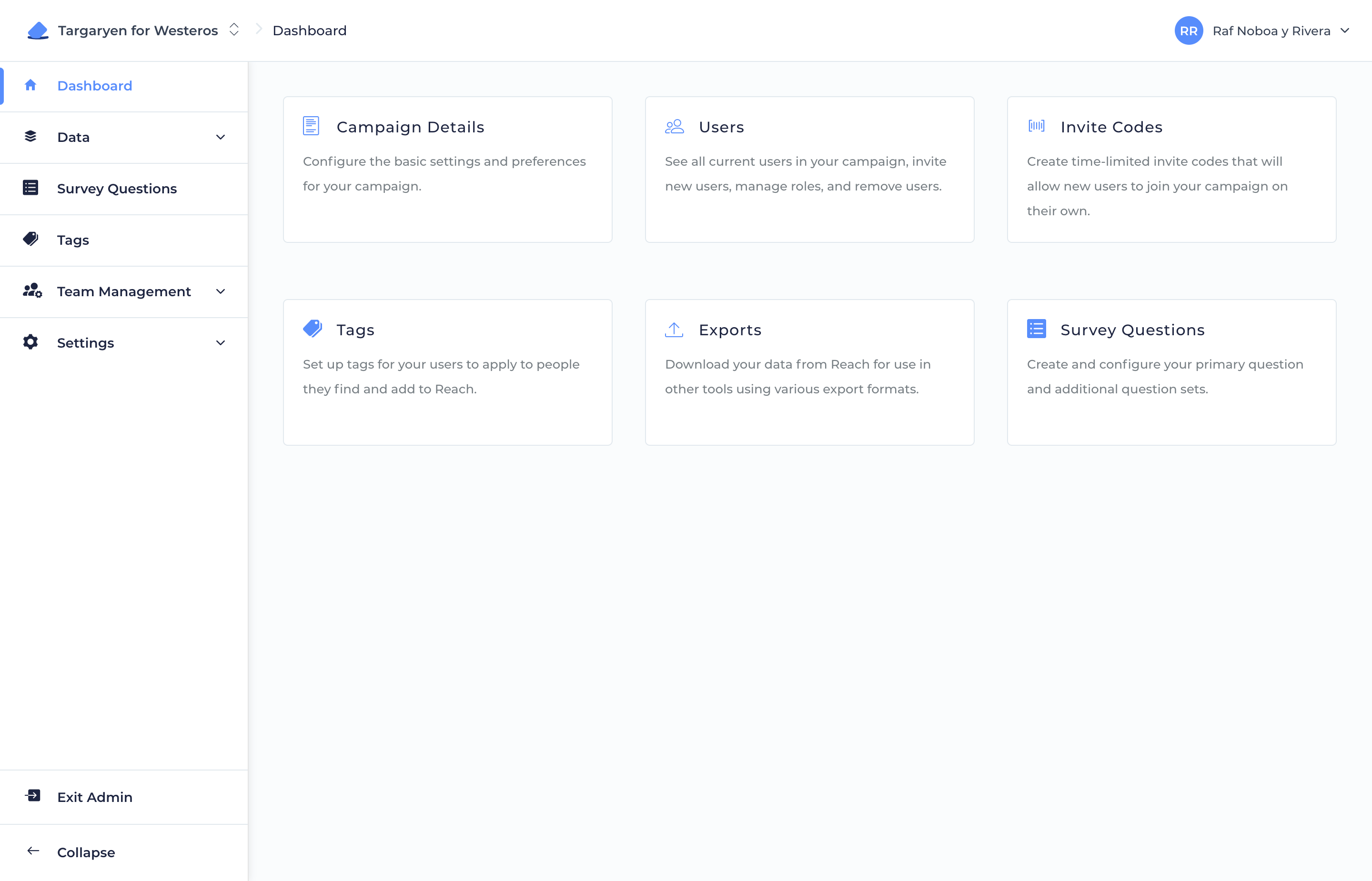Click the Tags icon in the sidebar

[30, 240]
